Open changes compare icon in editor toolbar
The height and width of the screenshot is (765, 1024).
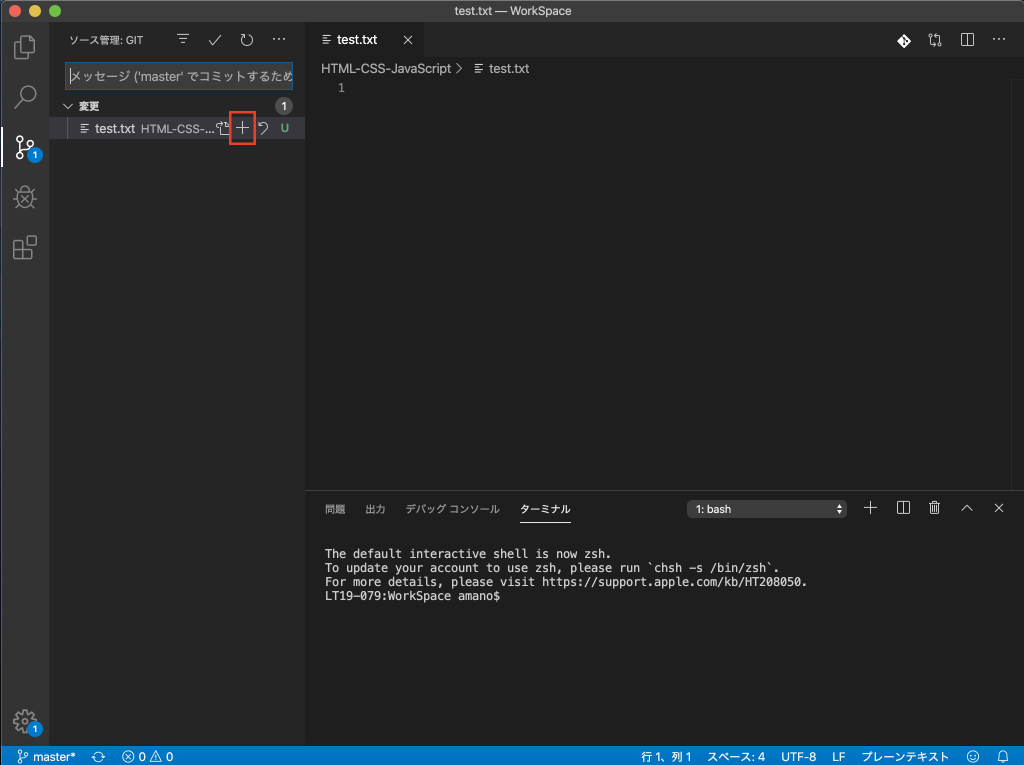click(935, 40)
